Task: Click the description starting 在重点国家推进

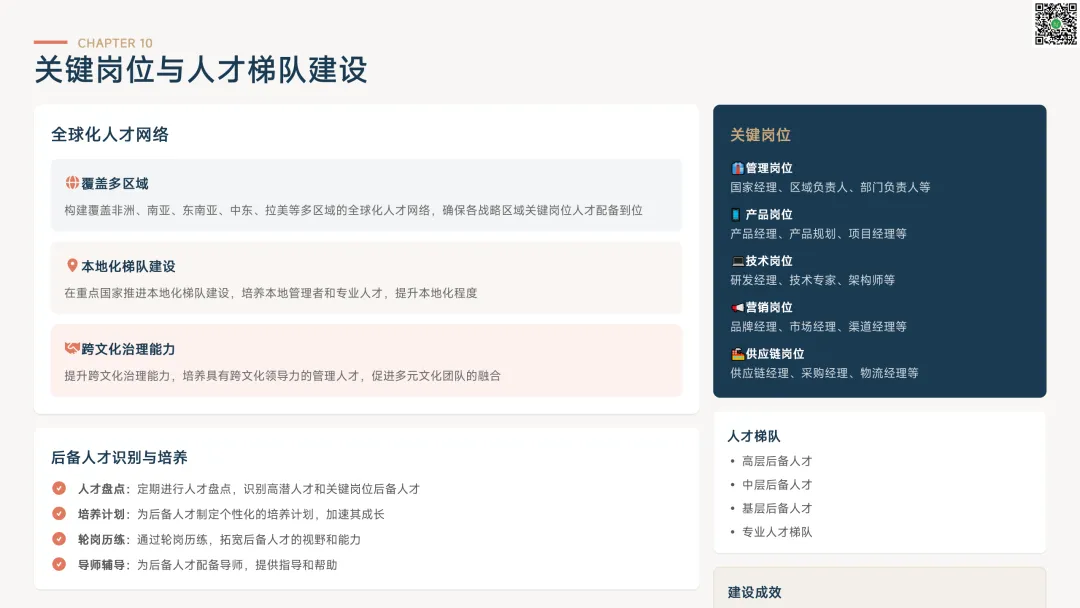Action: pos(271,293)
